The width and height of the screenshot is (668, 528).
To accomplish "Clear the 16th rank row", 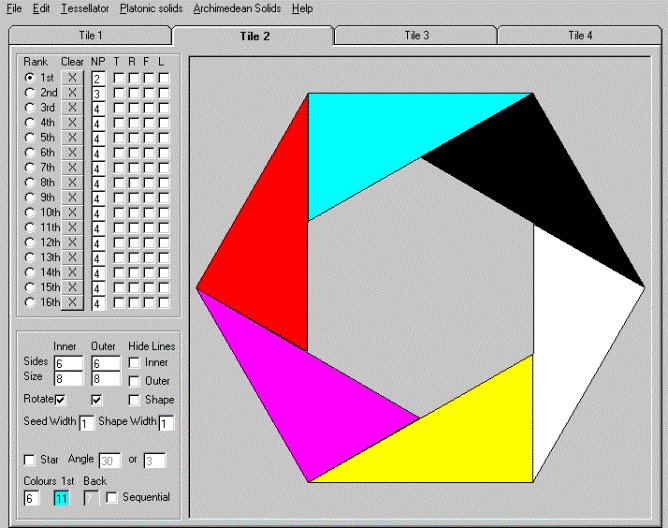I will coord(72,302).
